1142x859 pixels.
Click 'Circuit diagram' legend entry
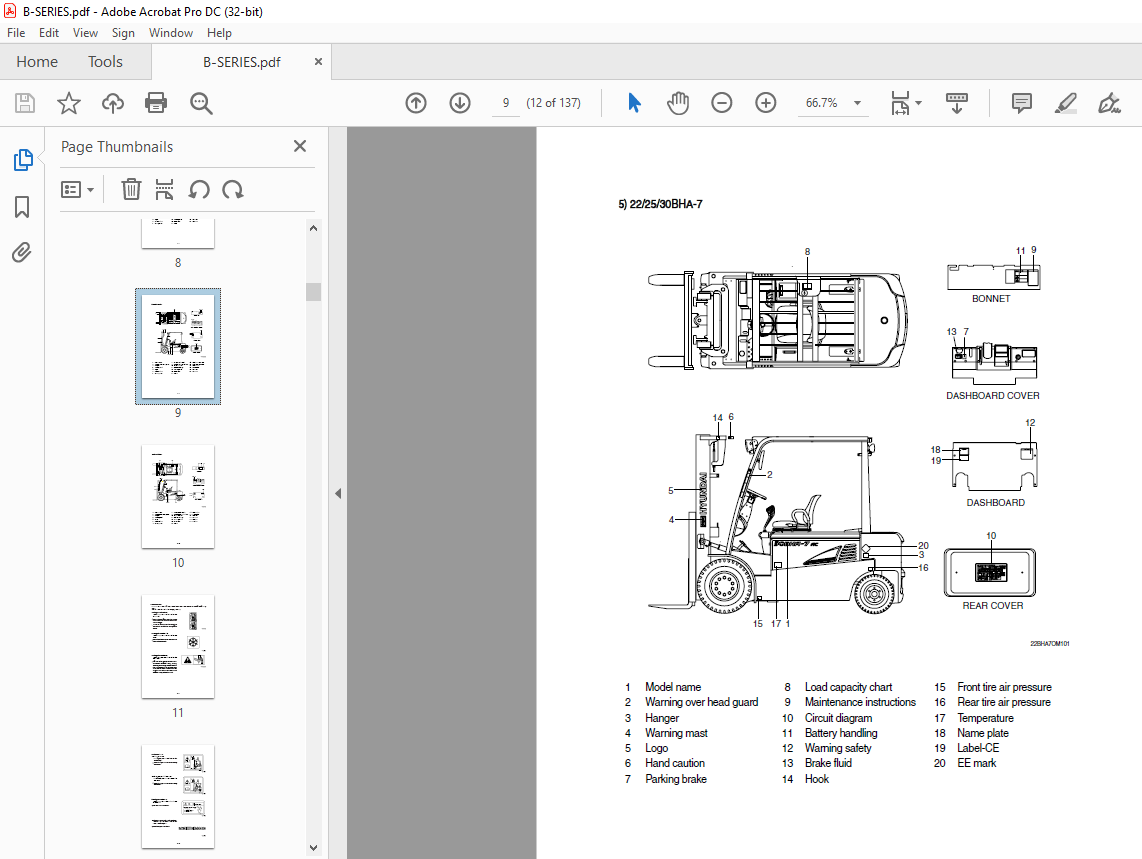point(838,718)
